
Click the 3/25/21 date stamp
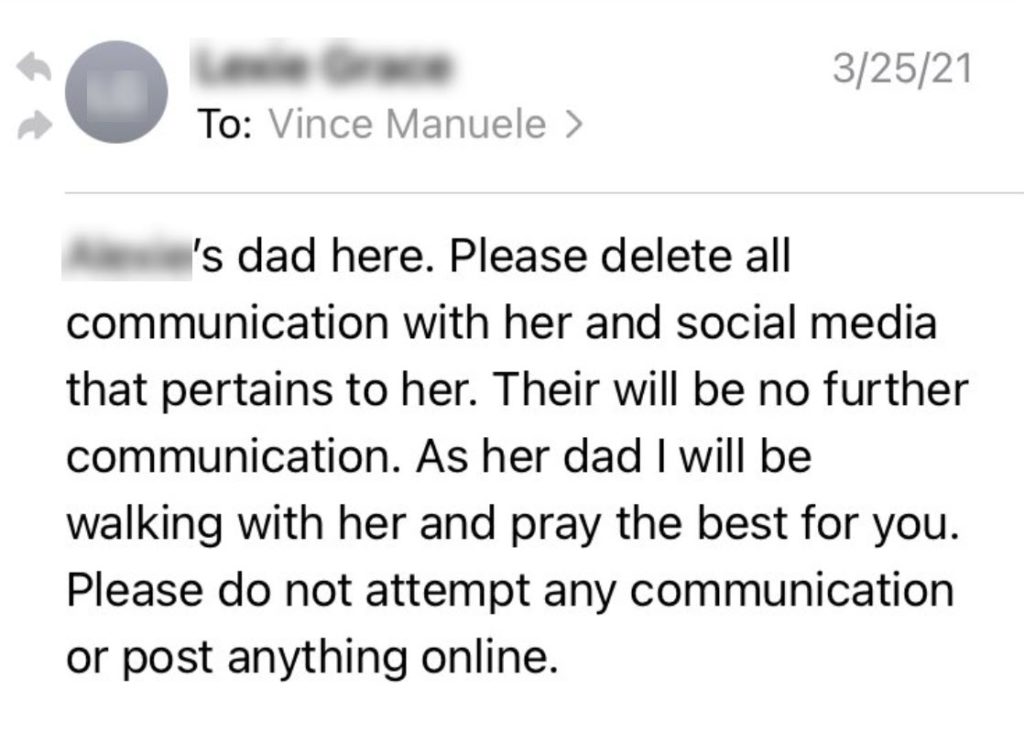[902, 71]
